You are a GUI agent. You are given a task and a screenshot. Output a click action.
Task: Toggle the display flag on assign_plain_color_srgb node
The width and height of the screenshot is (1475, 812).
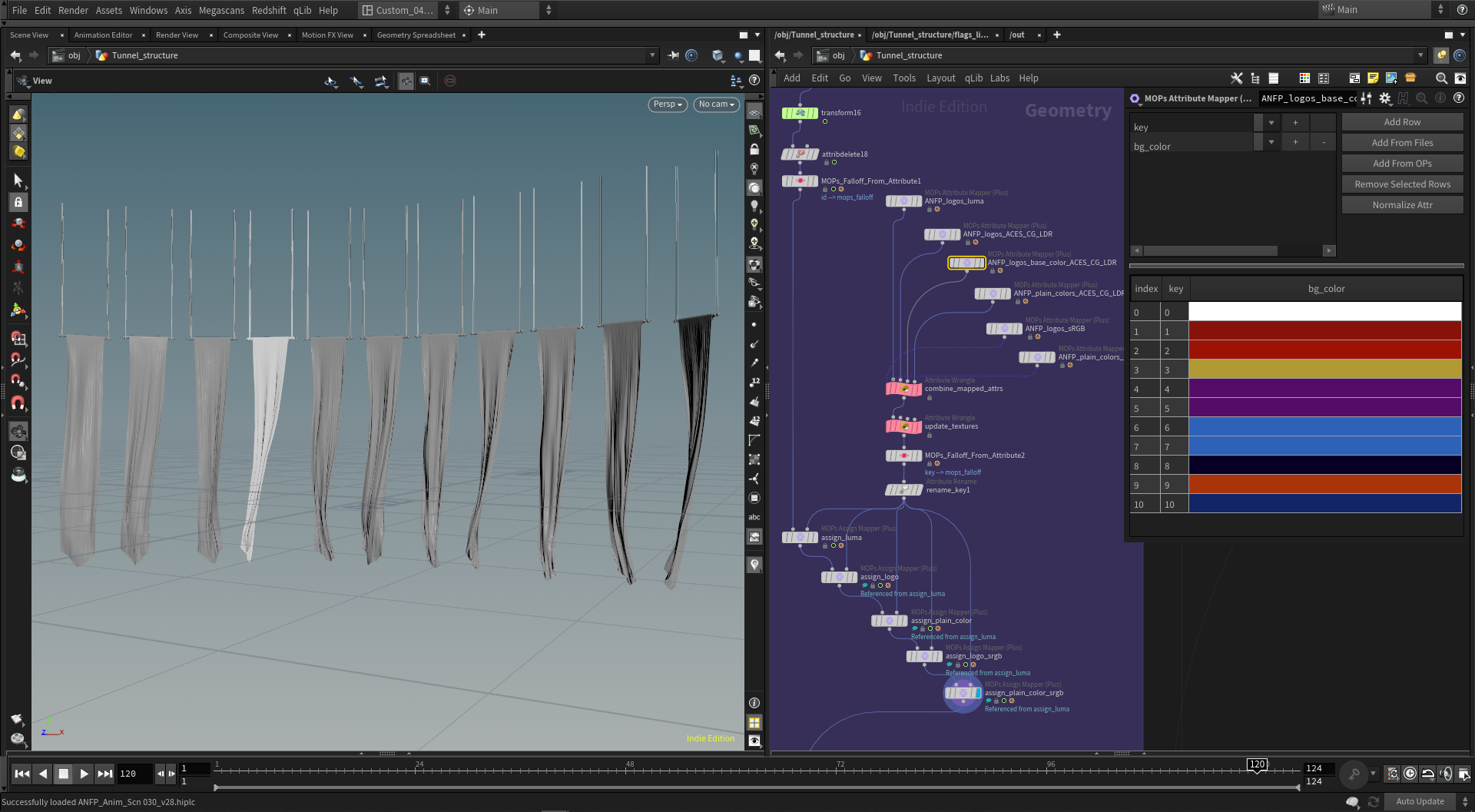pyautogui.click(x=978, y=693)
